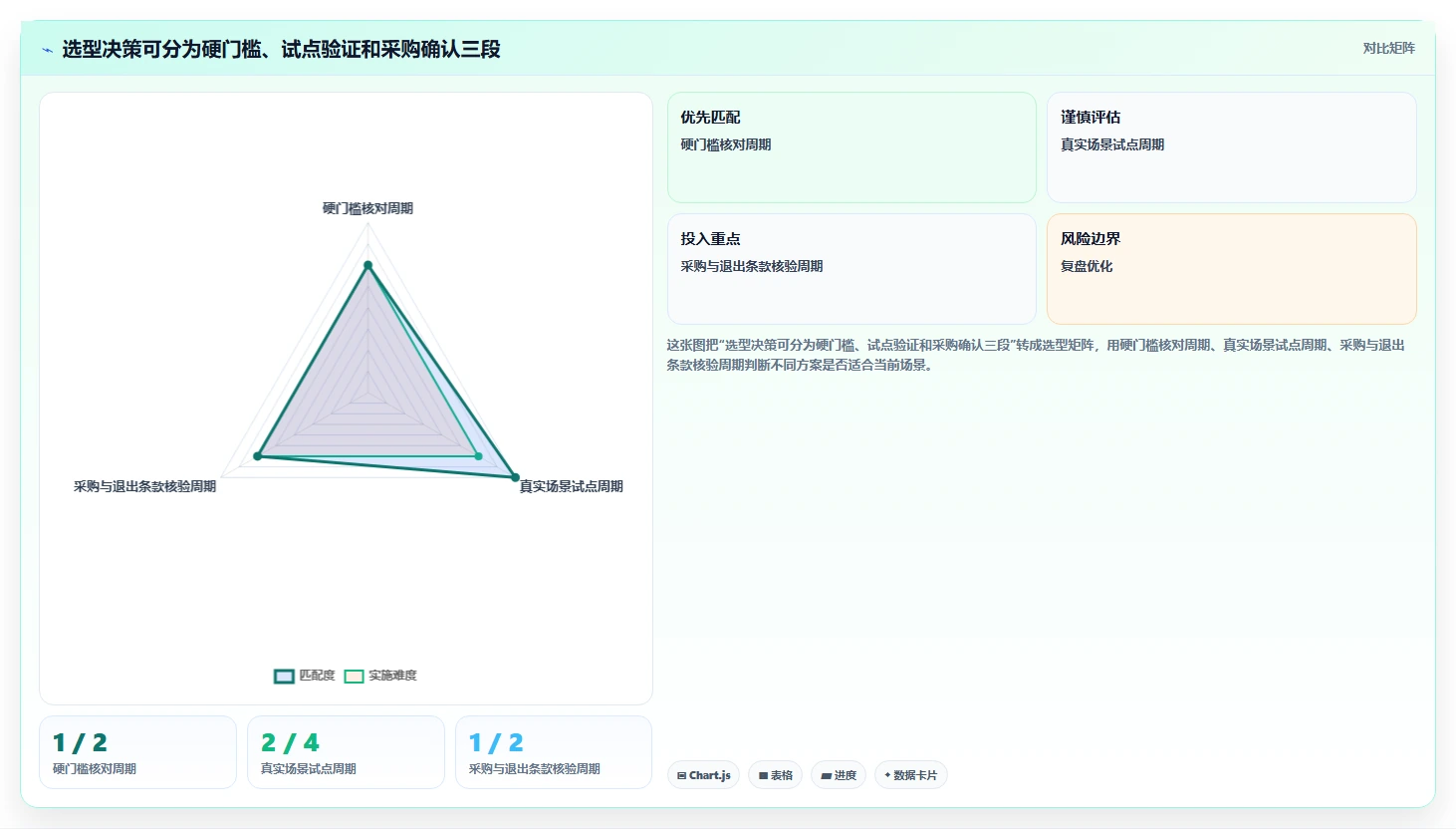This screenshot has height=829, width=1456.
Task: Click the 2 / 4 真实场景试点周期 stat card
Action: tap(346, 752)
